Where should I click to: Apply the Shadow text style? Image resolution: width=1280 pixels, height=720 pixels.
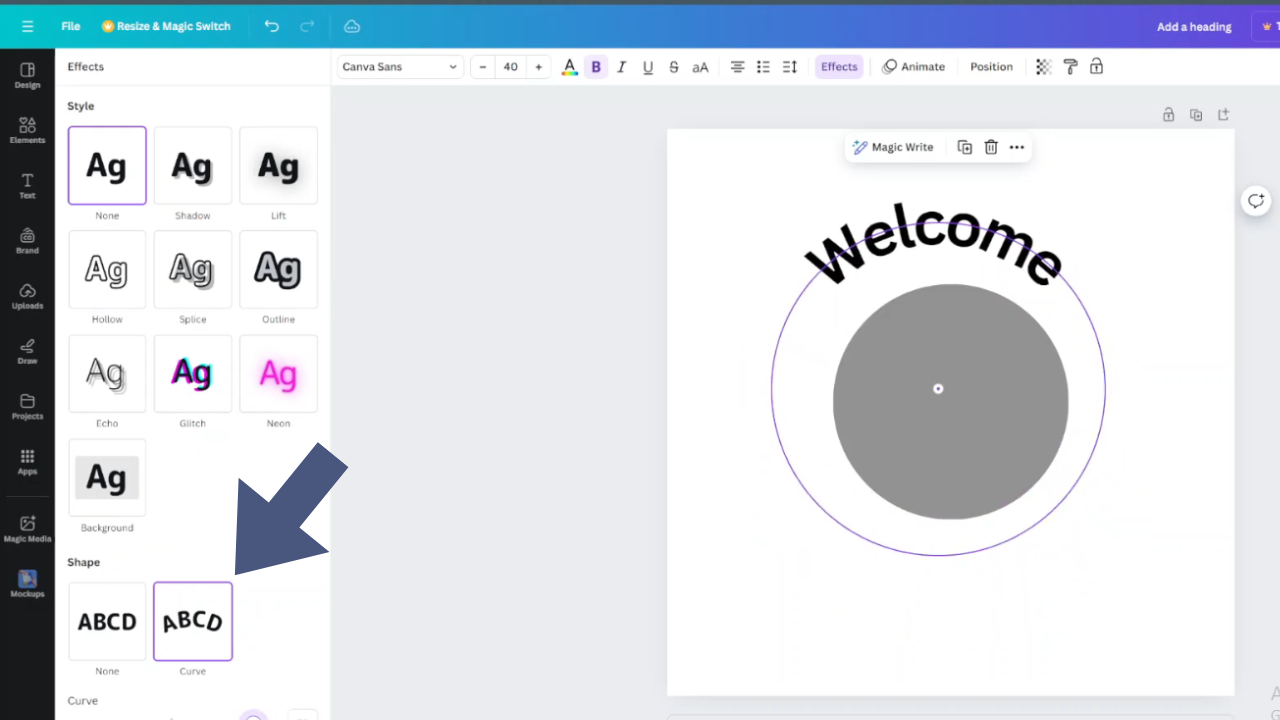click(193, 165)
